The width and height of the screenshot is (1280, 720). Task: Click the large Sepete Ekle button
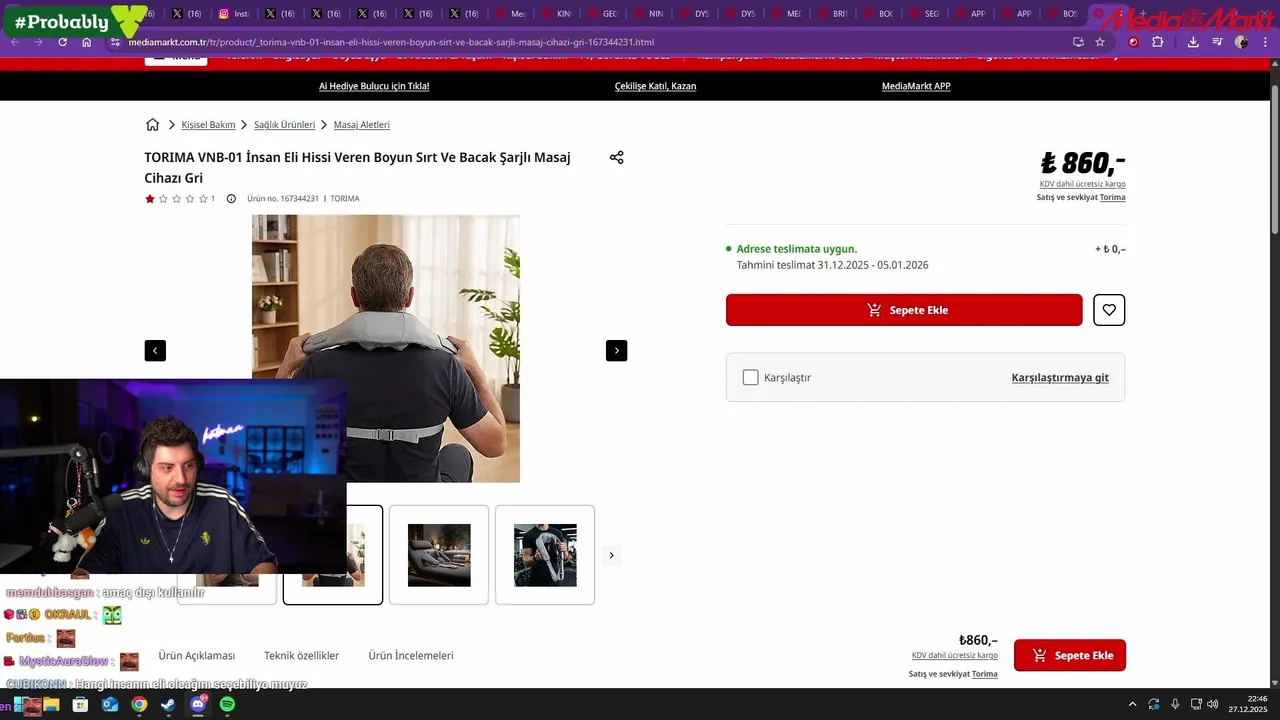(904, 310)
